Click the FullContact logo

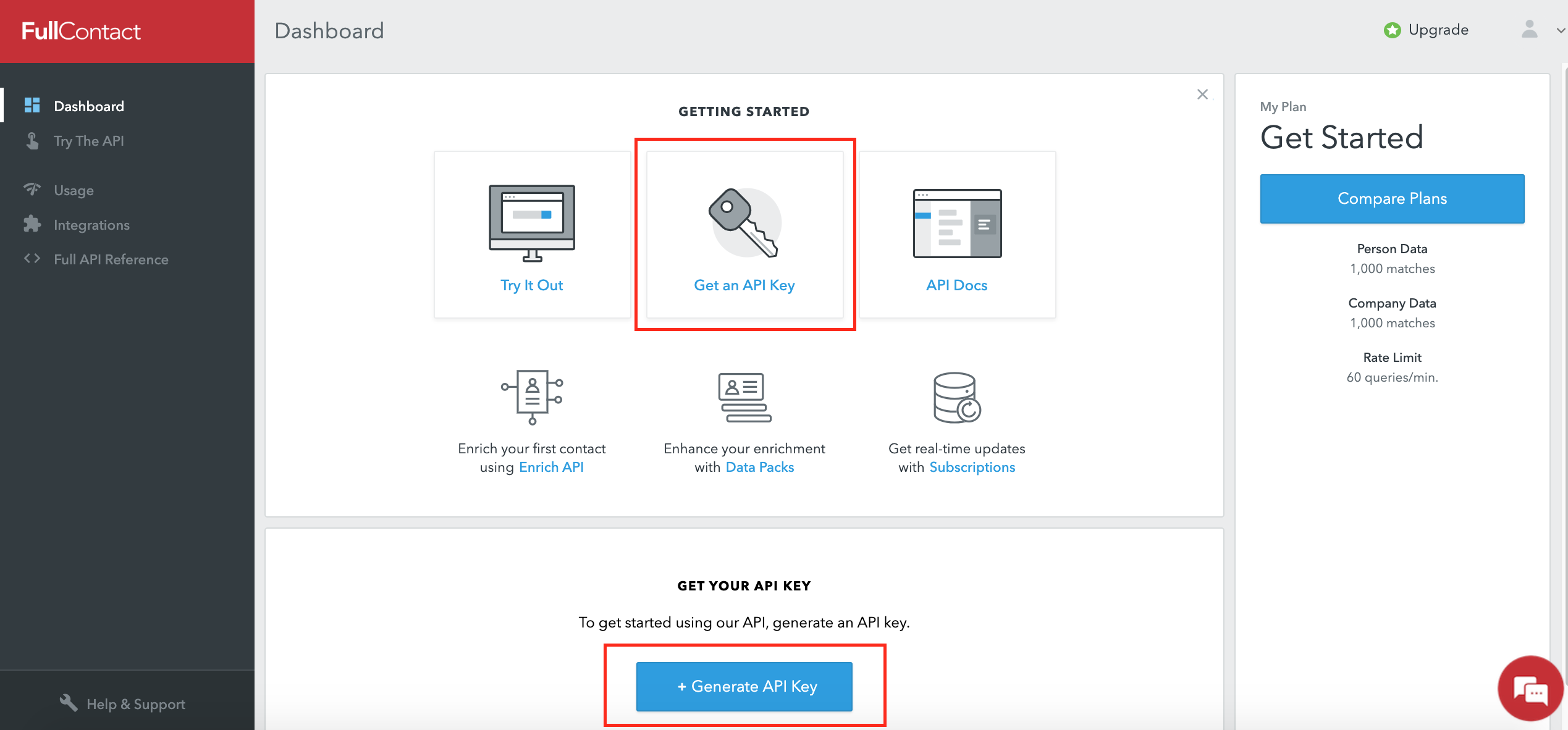point(81,31)
